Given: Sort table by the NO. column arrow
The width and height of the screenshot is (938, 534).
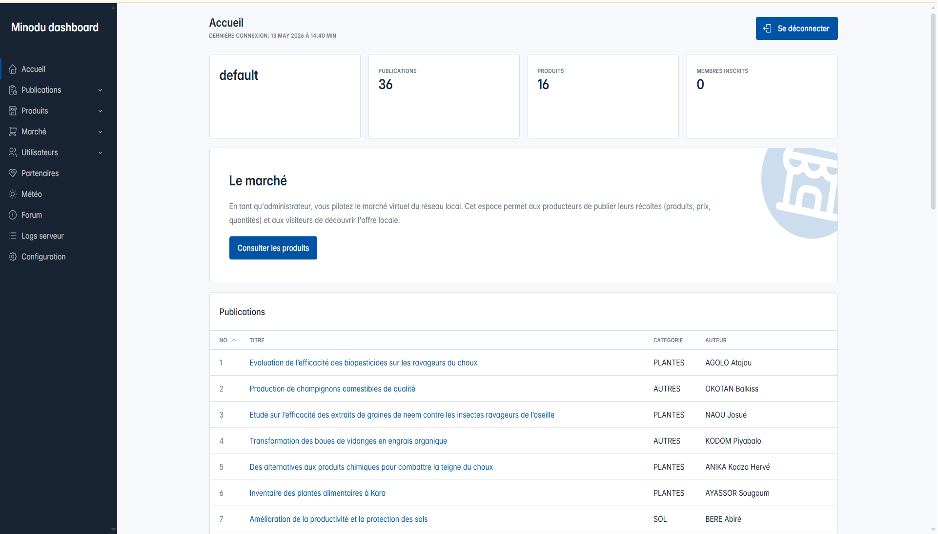Looking at the screenshot, I should 234,340.
